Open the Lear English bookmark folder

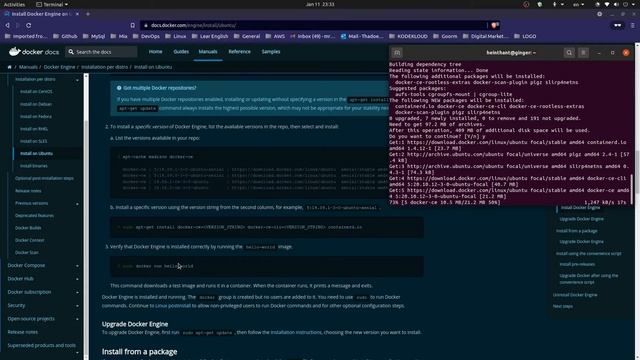(210, 36)
